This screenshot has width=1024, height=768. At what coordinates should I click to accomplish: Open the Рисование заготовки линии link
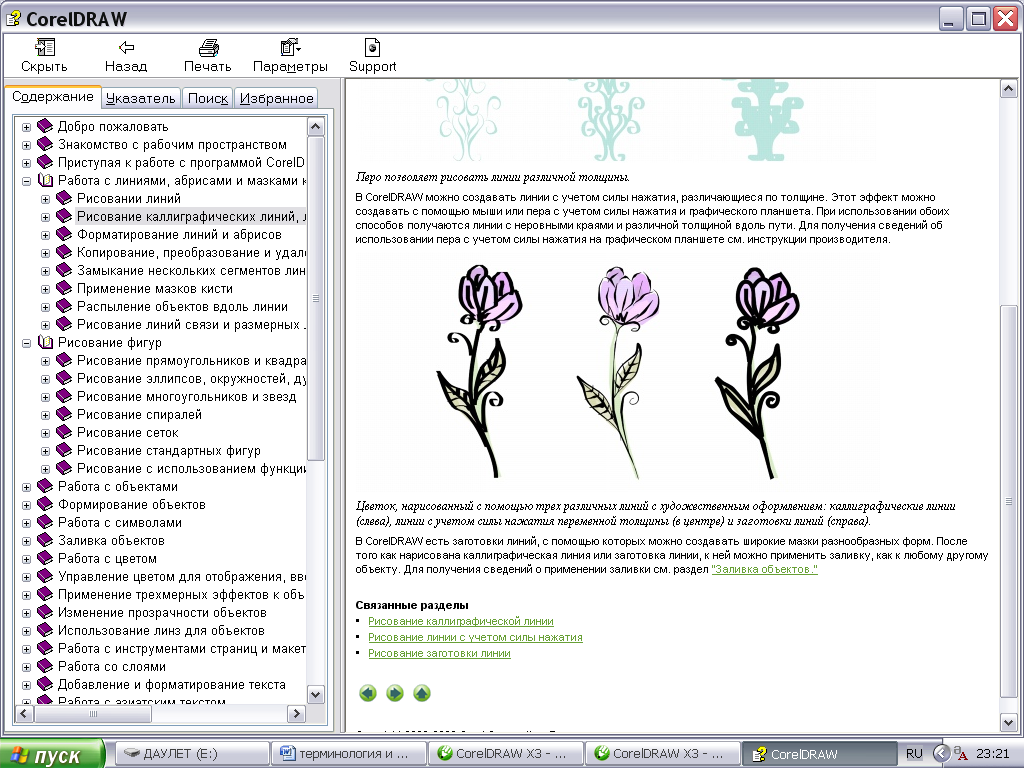coord(439,653)
